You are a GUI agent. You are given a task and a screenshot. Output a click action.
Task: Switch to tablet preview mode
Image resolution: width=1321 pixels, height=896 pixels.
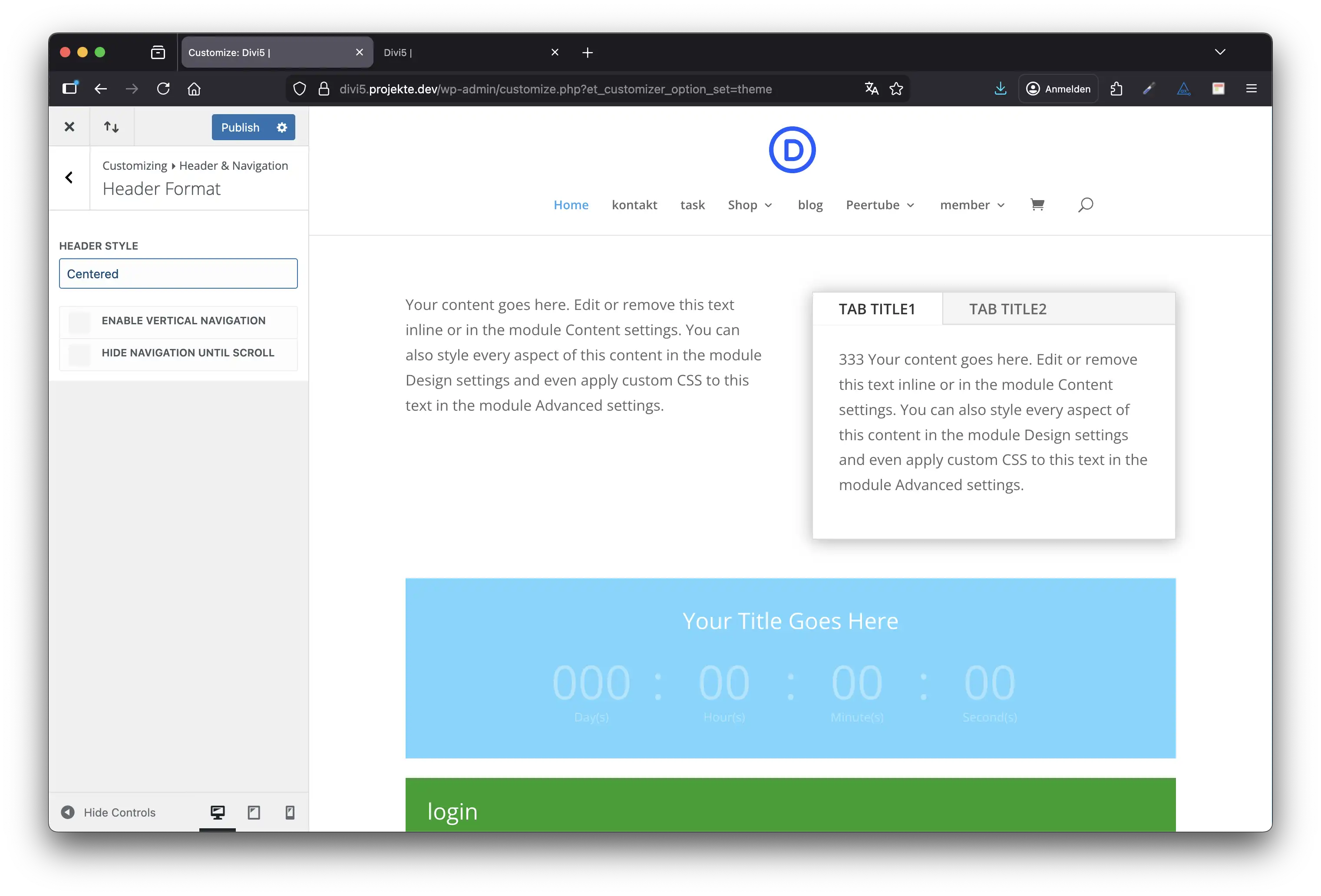[x=254, y=813]
